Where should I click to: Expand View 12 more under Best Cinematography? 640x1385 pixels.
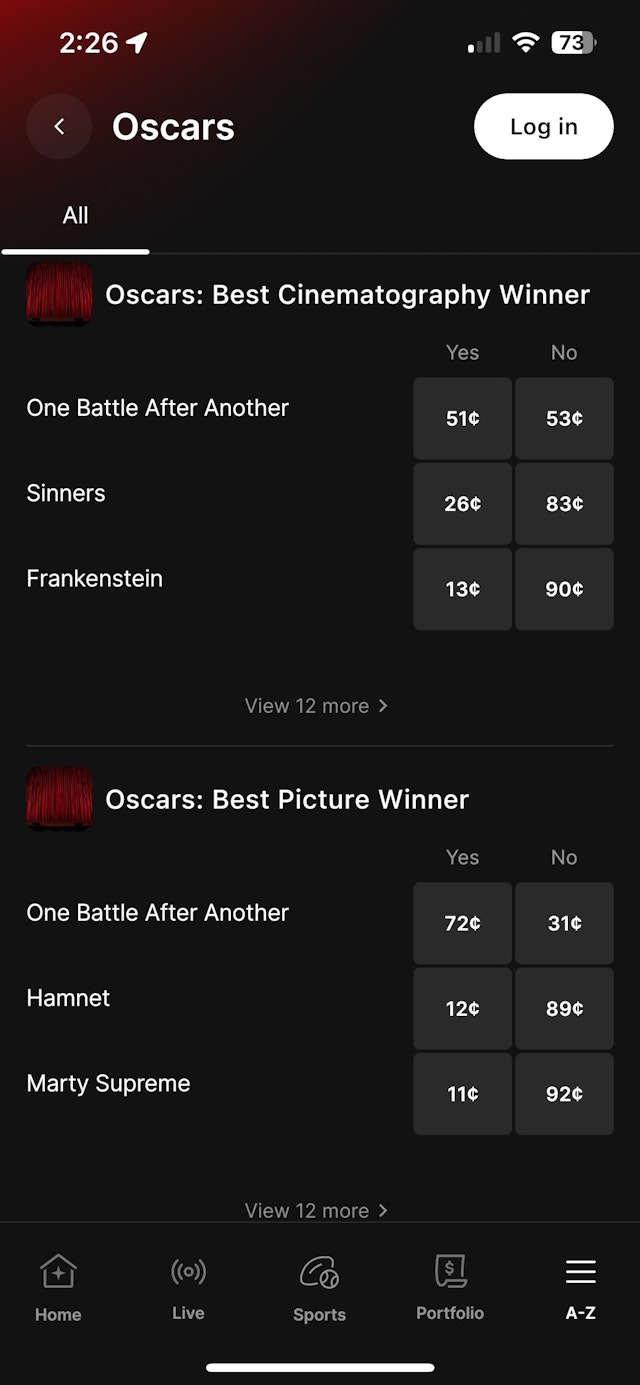316,706
